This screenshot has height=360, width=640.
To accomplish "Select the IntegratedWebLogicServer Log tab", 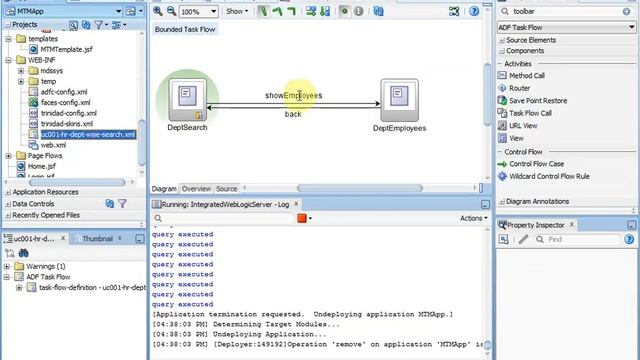I will (x=225, y=204).
